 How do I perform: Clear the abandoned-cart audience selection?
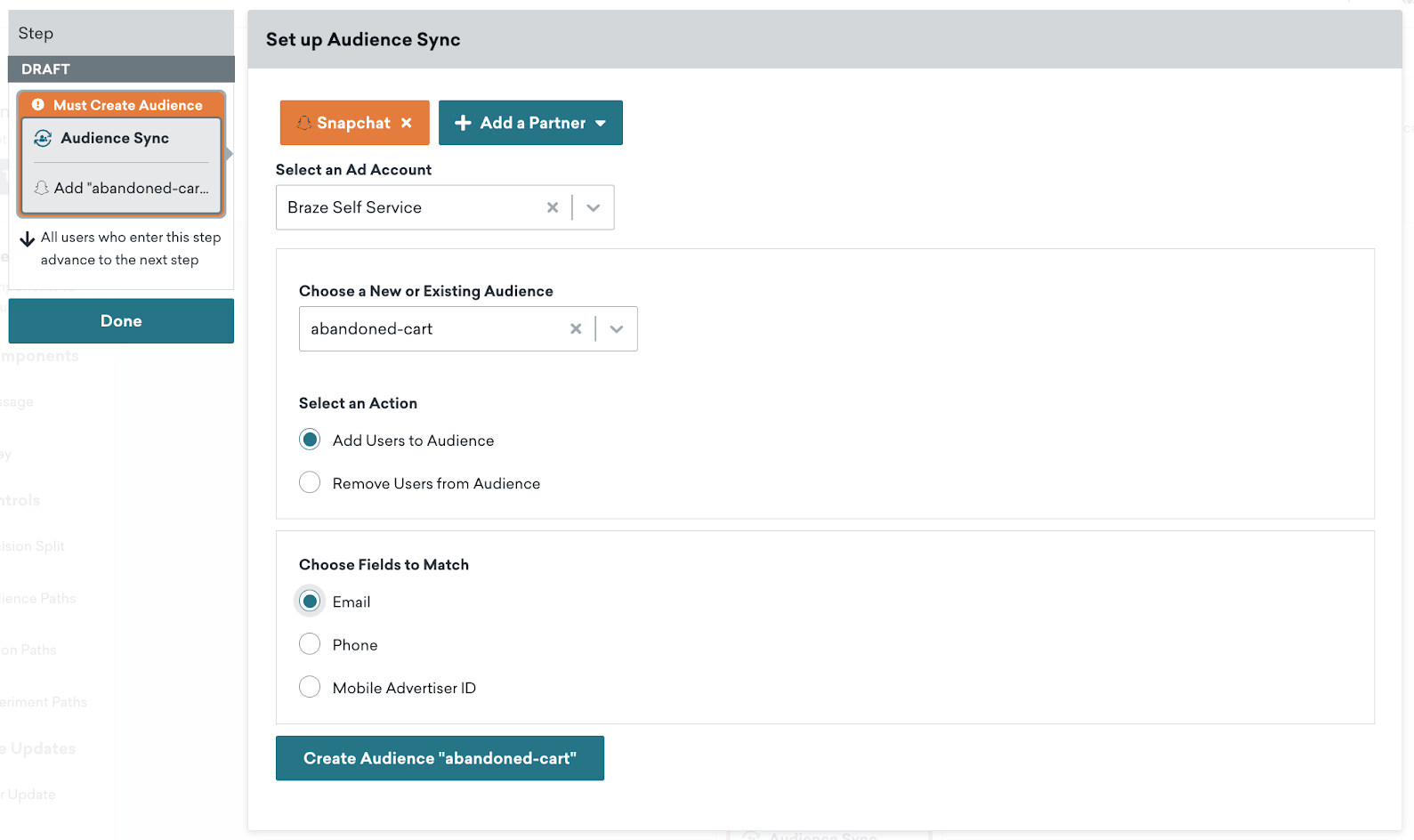coord(576,329)
